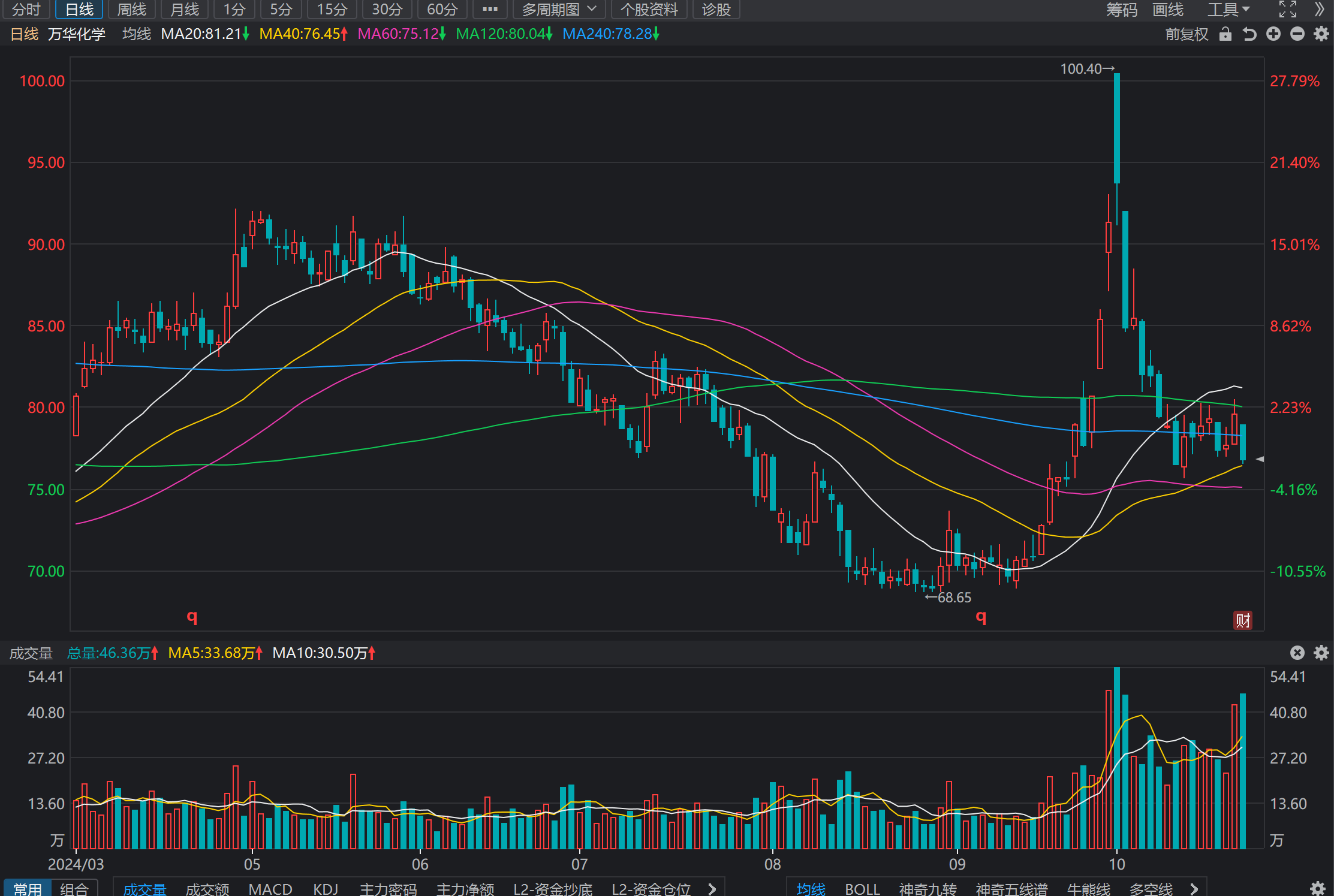Click the 68.65 low price label
Image resolution: width=1334 pixels, height=896 pixels.
pyautogui.click(x=948, y=597)
